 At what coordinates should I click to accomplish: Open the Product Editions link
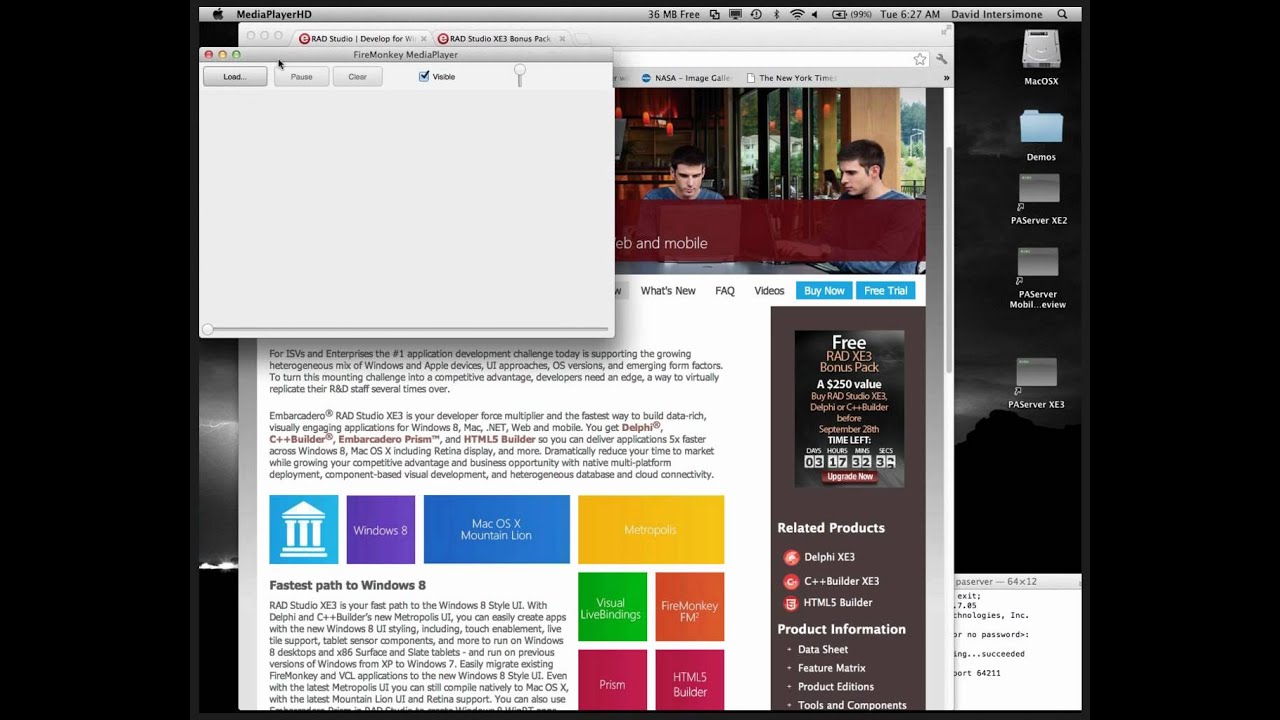[836, 687]
